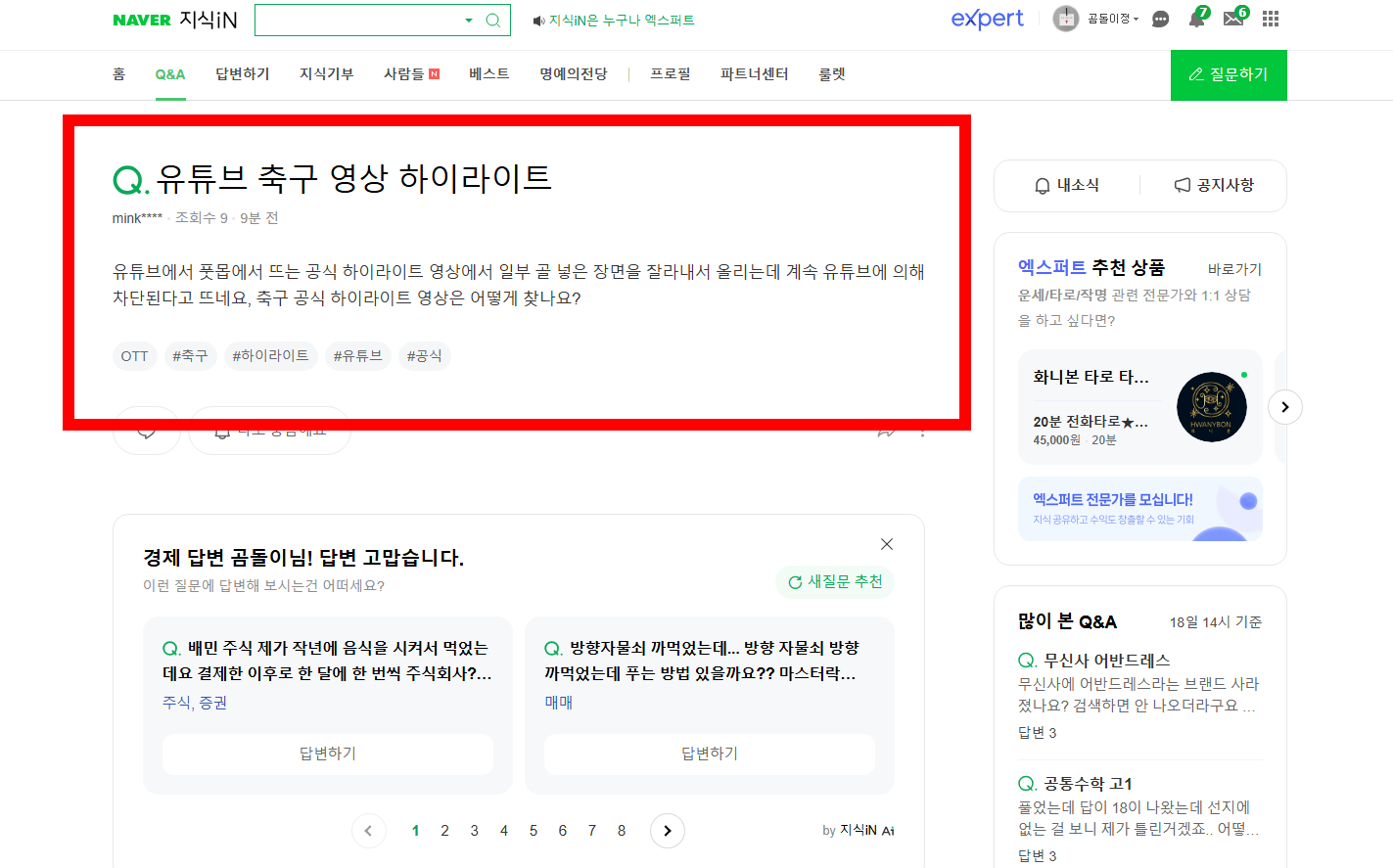Go to recommendation page 4
1393x868 pixels.
tap(504, 831)
